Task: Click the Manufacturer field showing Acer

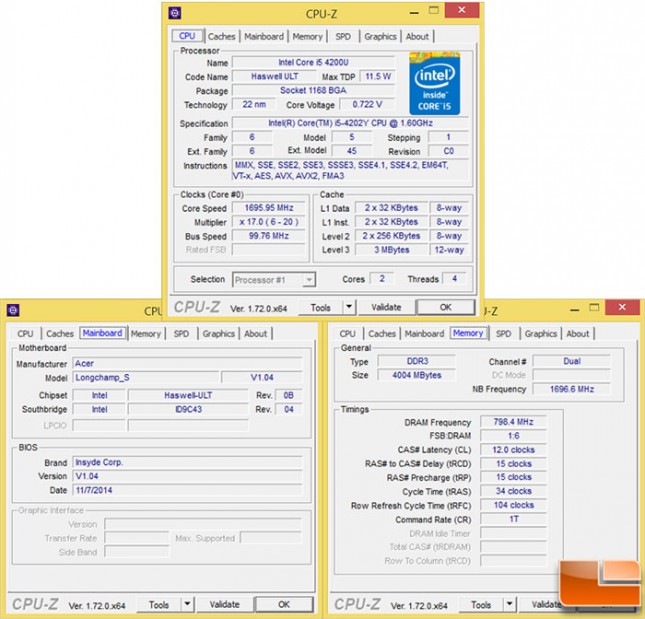Action: (x=188, y=363)
